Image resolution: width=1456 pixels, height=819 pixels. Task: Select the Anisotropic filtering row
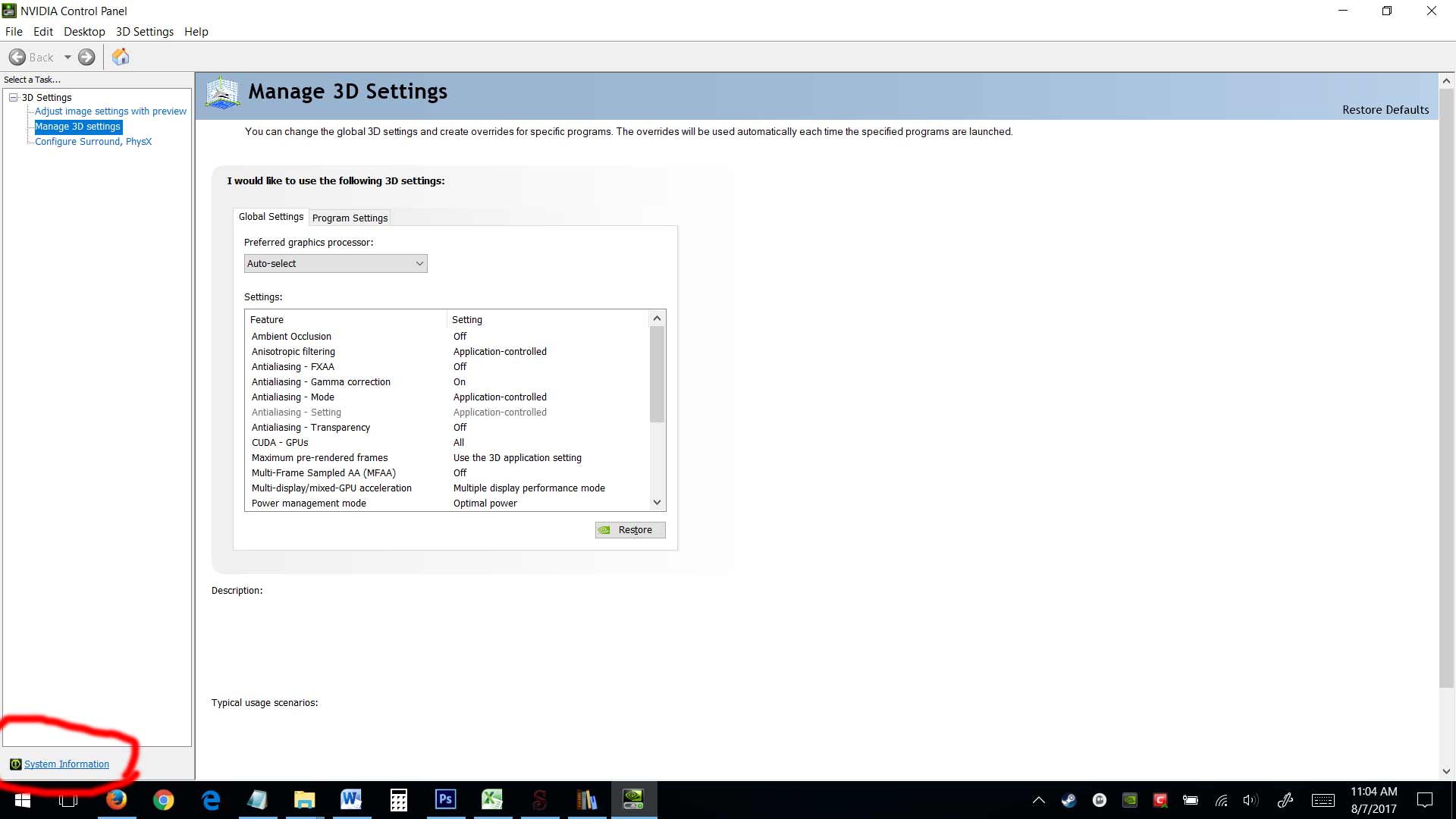[447, 352]
